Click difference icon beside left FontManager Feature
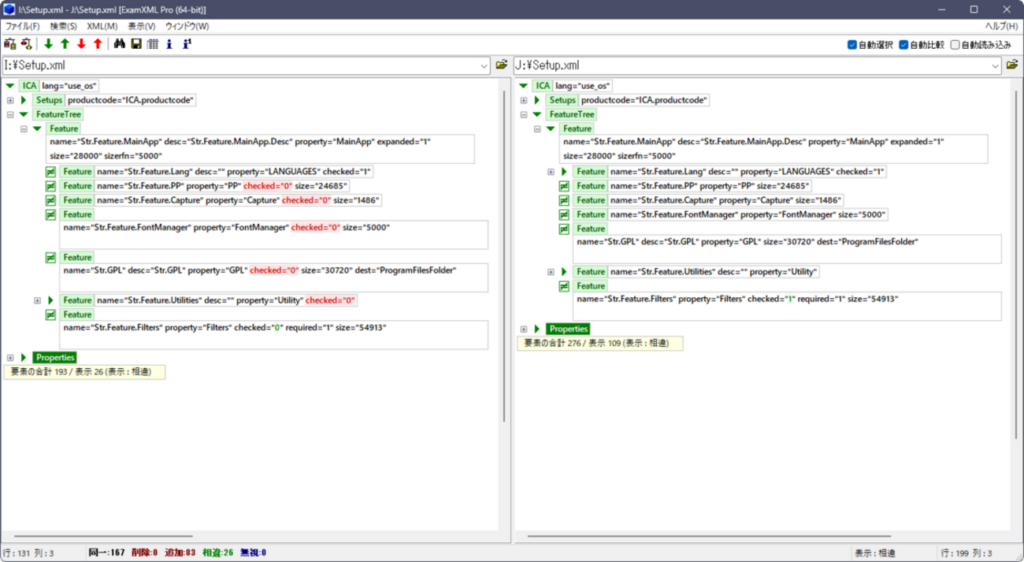1024x562 pixels. click(50, 215)
